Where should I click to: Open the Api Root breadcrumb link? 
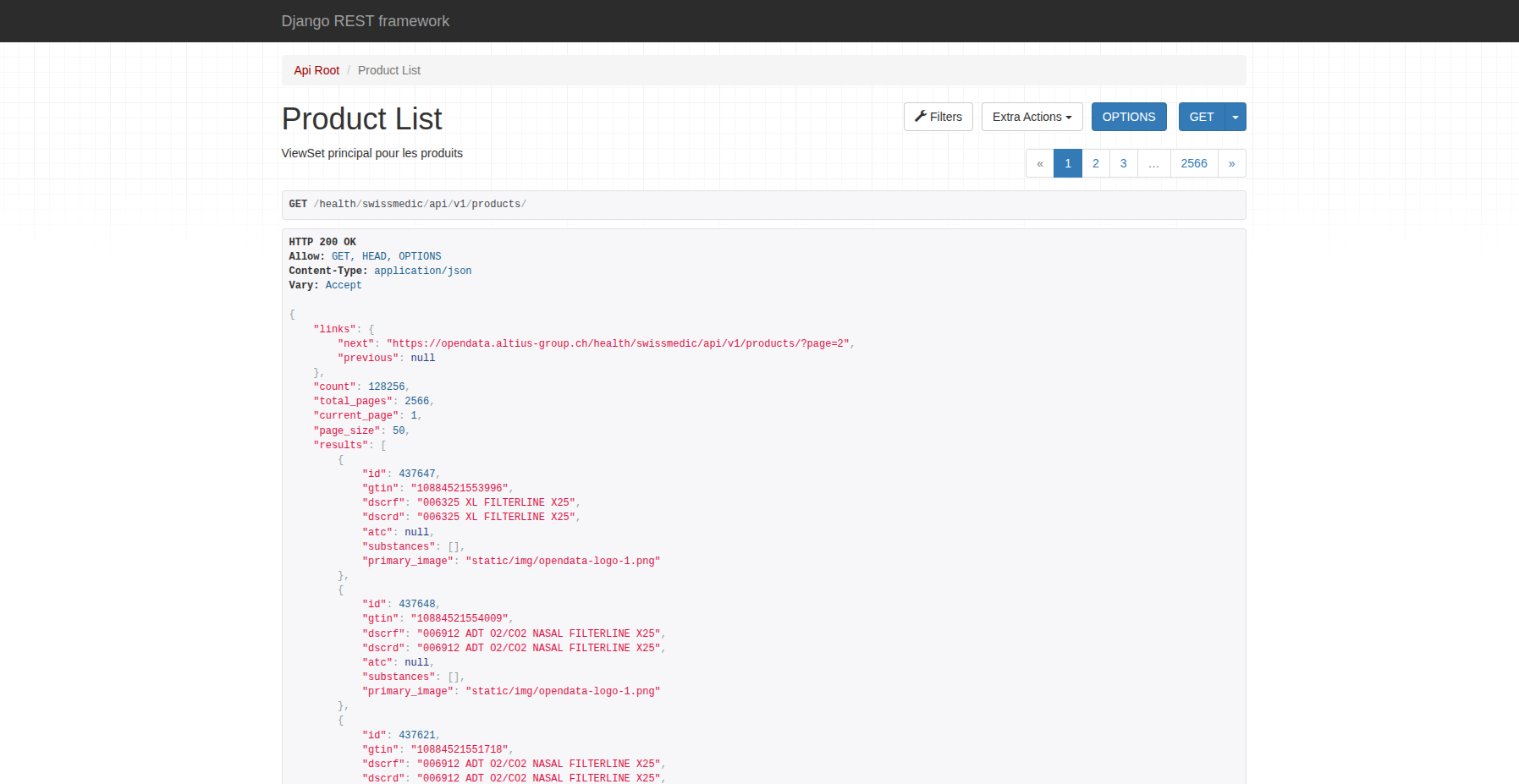pyautogui.click(x=316, y=70)
